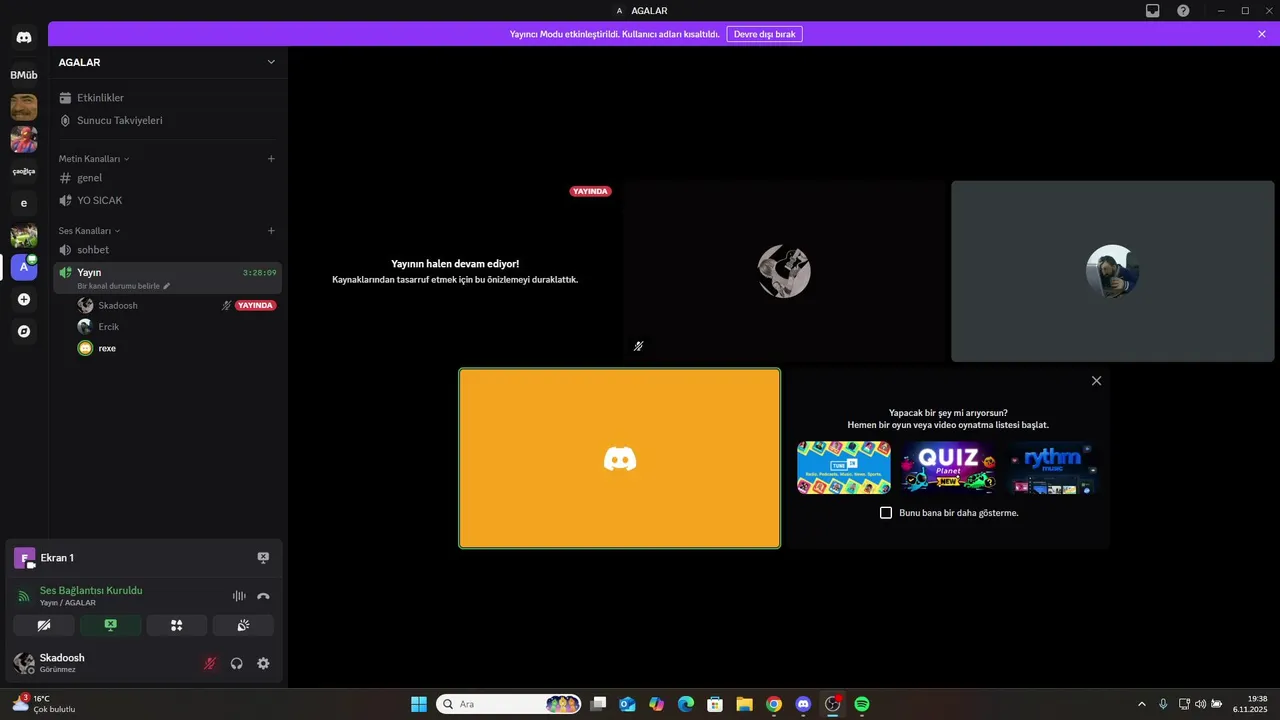Open the YO SICAK channel

(168, 200)
